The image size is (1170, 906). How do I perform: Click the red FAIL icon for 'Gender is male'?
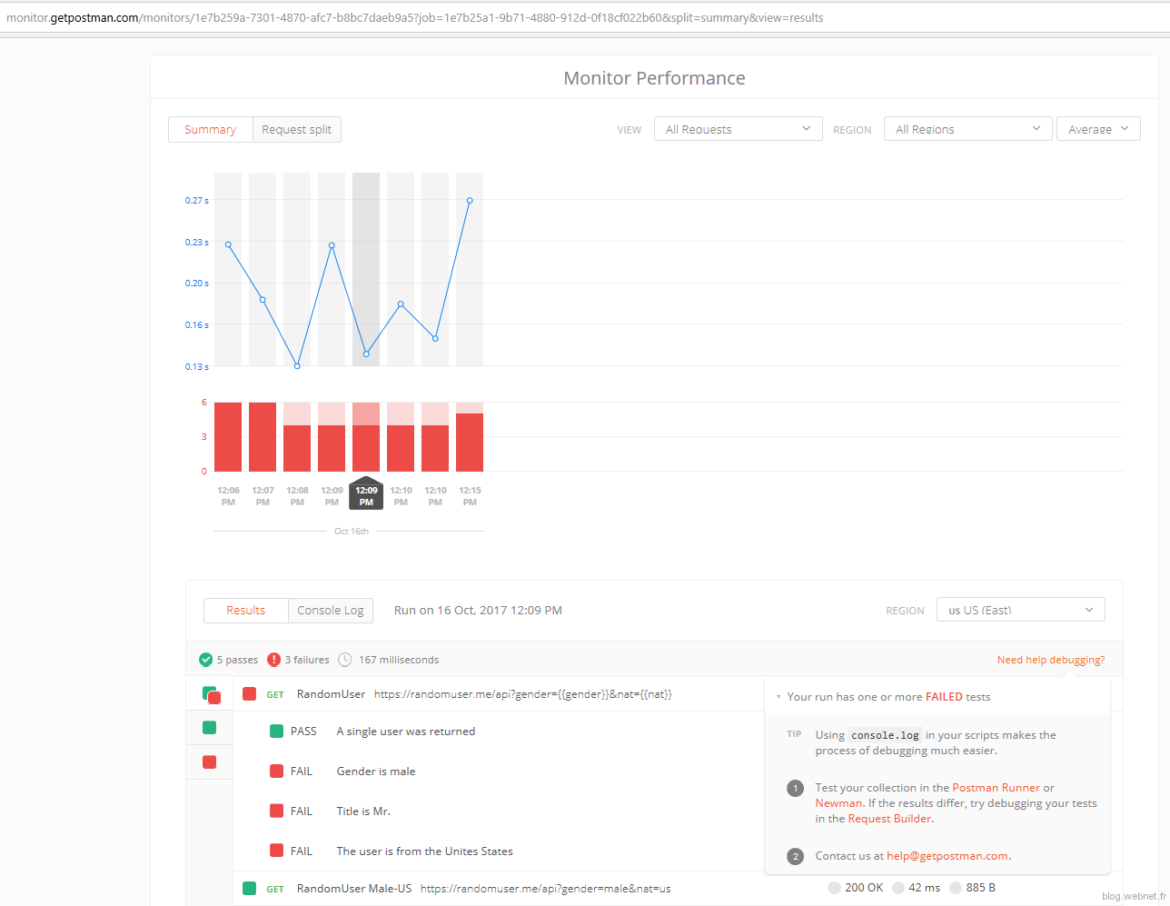(x=276, y=771)
